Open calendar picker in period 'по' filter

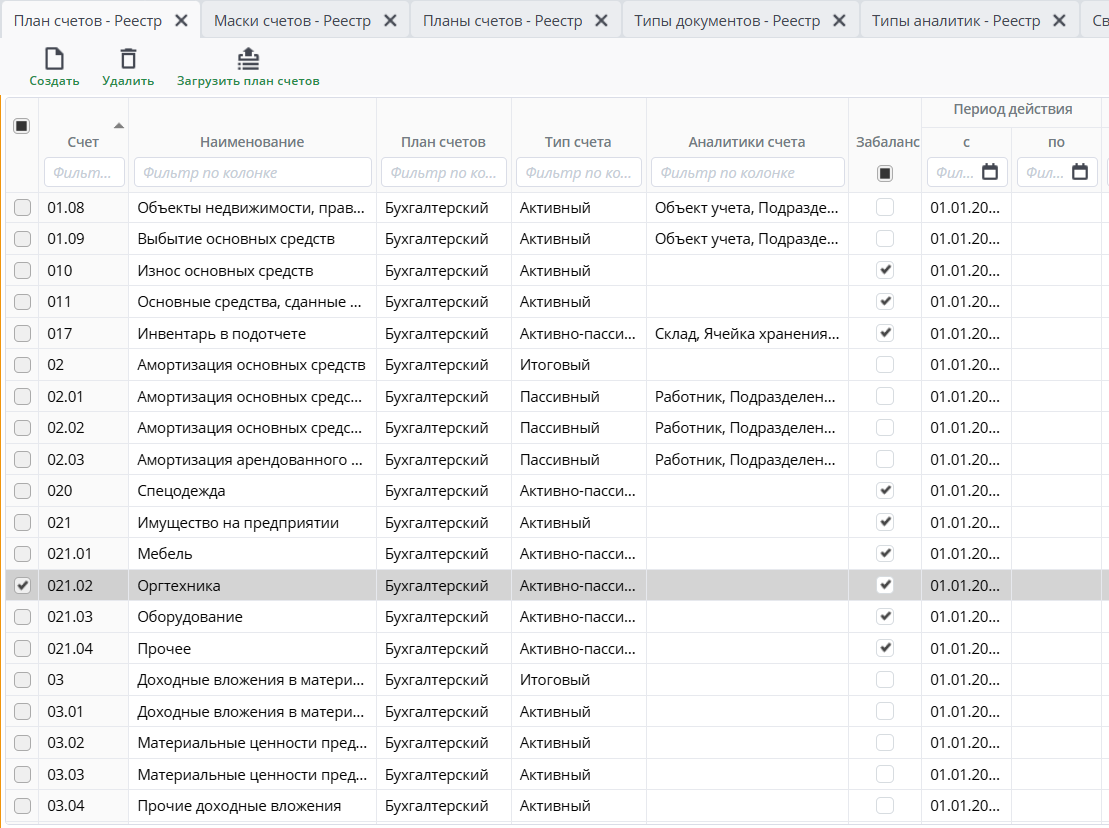click(1080, 172)
